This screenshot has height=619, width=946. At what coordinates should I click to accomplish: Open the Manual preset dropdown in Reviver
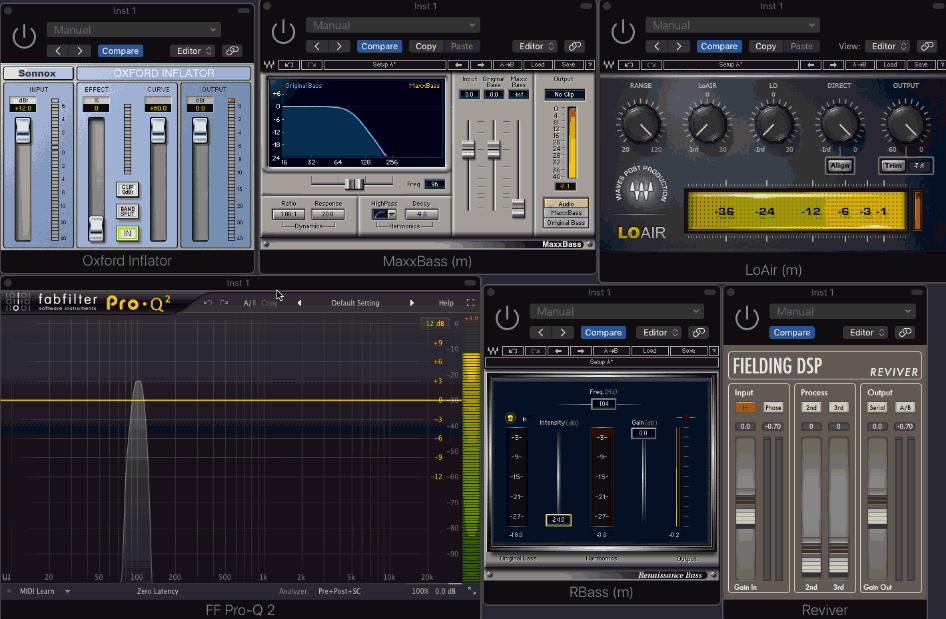pos(842,311)
